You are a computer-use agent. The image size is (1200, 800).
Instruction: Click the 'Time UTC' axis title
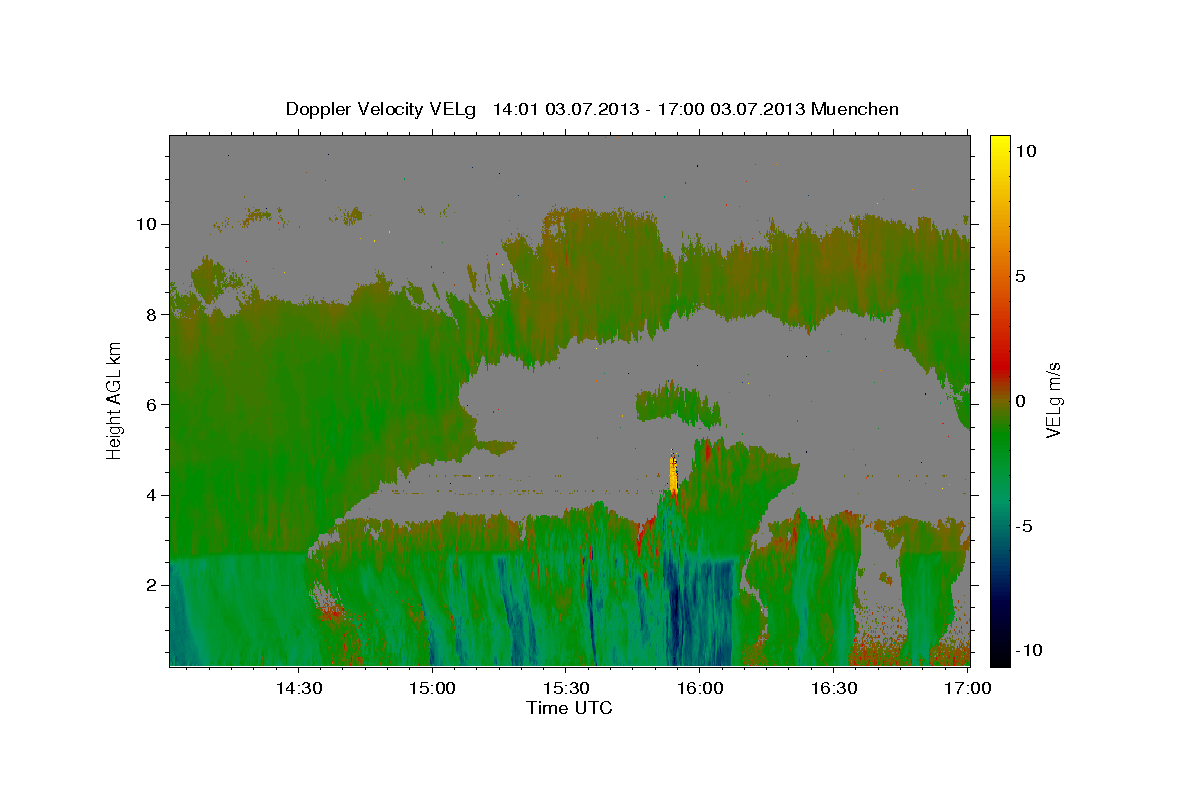(x=569, y=708)
